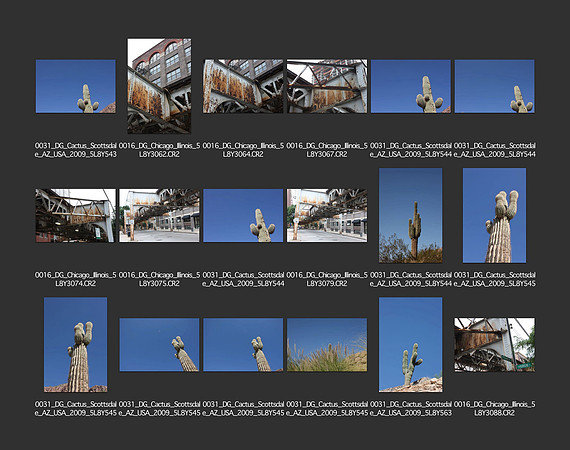Select the close-up cactus portrait with rocks below
570x450 pixels.
click(76, 345)
